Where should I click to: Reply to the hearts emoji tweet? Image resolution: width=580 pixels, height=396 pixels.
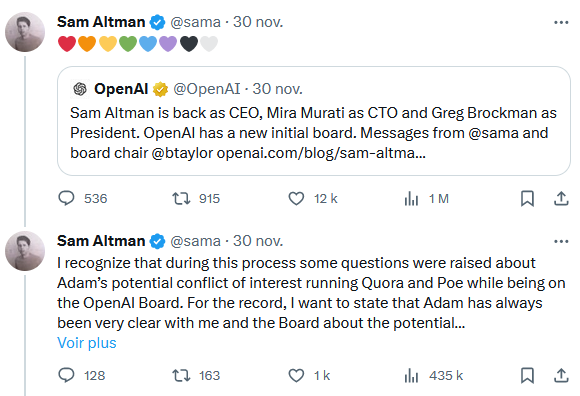67,199
